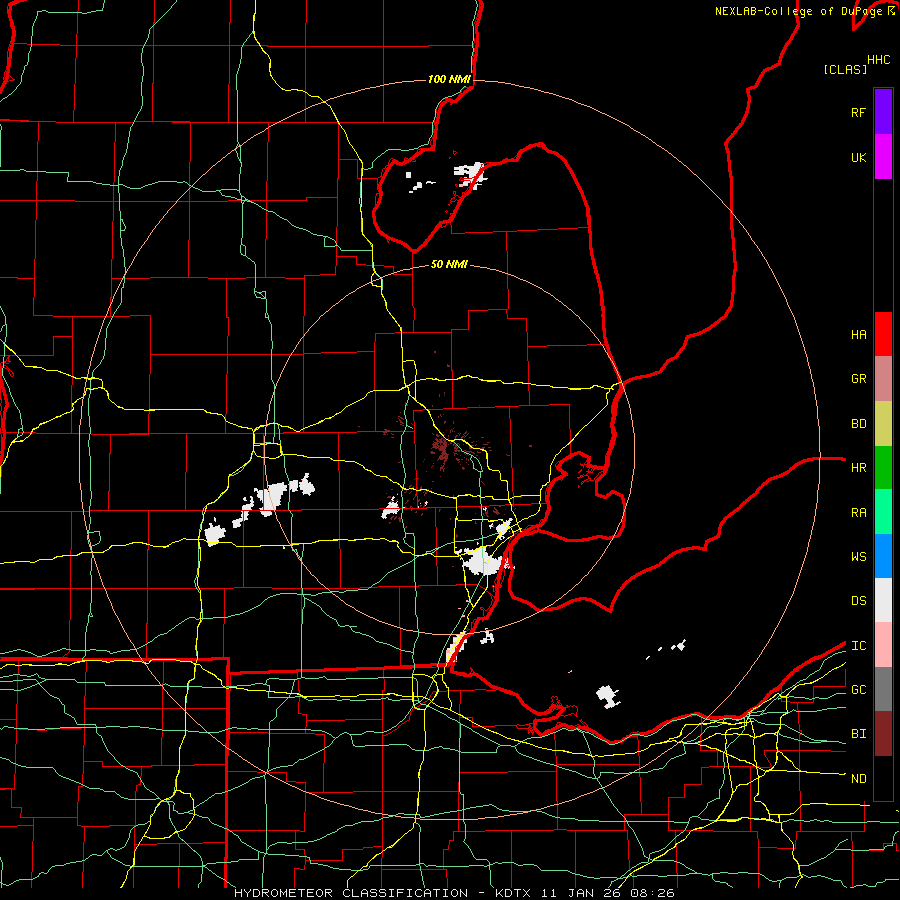This screenshot has width=900, height=900.
Task: Click the purple RF legend color swatch
Action: coord(883,112)
